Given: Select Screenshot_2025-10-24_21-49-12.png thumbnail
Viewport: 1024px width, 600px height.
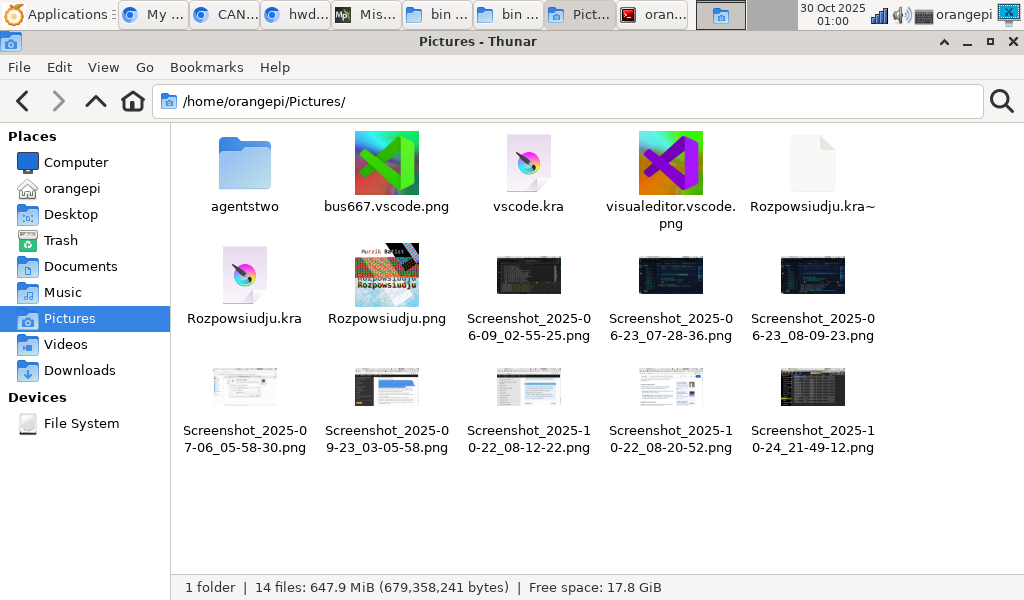Looking at the screenshot, I should point(812,387).
